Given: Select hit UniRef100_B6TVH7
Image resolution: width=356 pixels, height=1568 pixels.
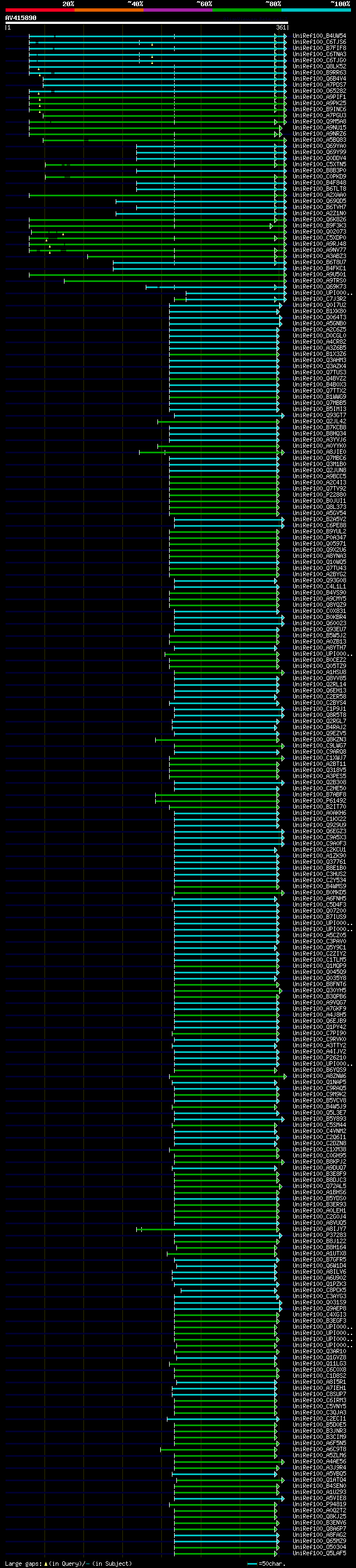Looking at the screenshot, I should pyautogui.click(x=319, y=207).
